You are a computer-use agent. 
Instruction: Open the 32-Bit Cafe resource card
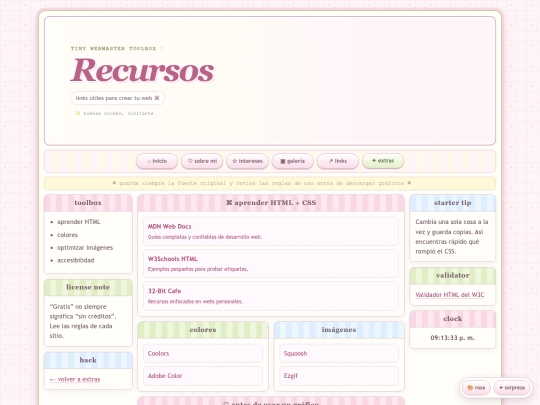[x=271, y=296]
